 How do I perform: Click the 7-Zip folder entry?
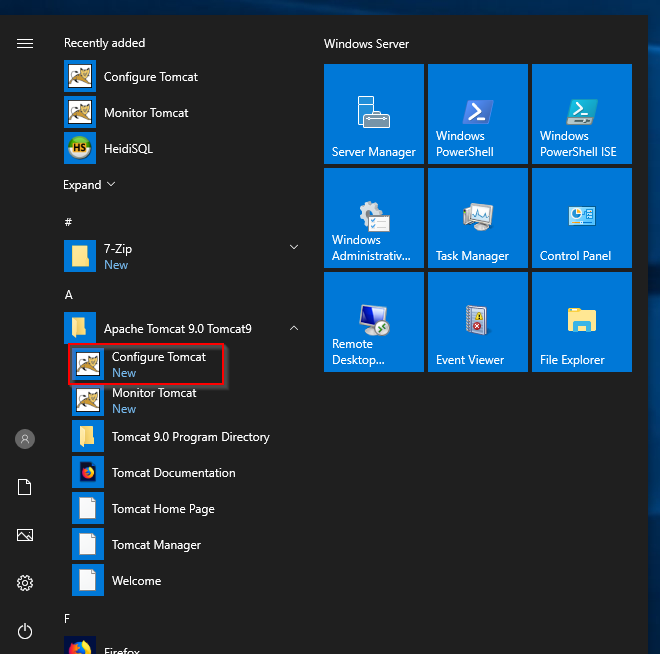(x=181, y=256)
